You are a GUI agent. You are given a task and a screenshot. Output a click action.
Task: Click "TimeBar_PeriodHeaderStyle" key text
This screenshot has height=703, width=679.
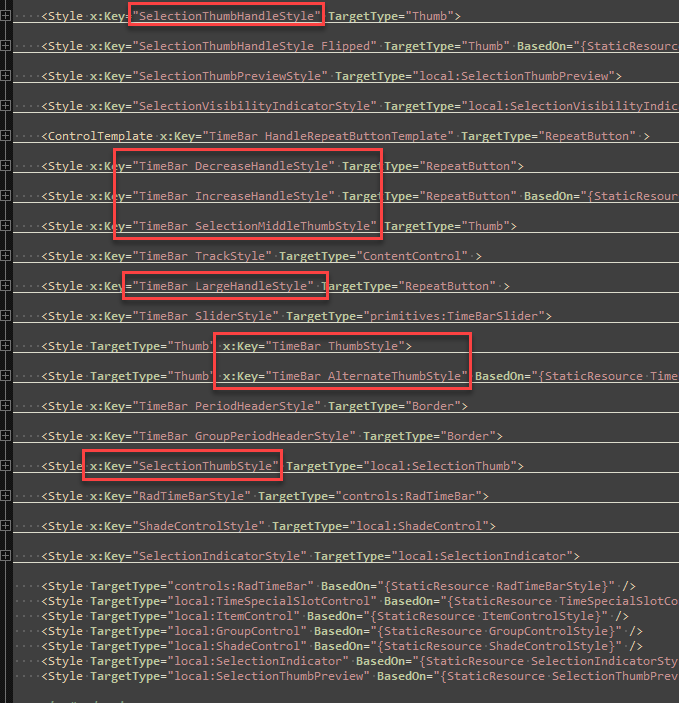[226, 407]
